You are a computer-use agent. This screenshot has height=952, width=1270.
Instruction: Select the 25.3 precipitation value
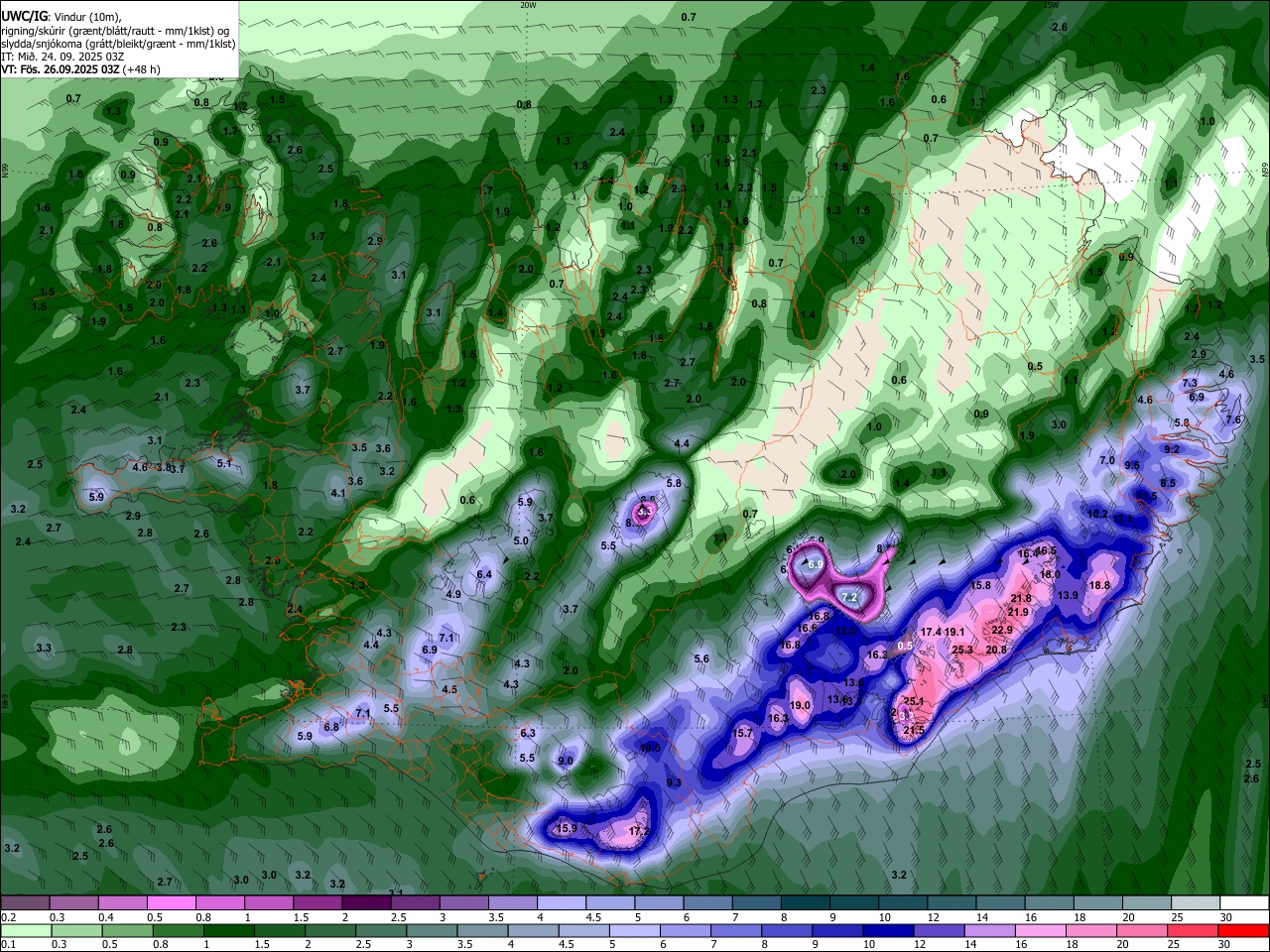(x=962, y=651)
